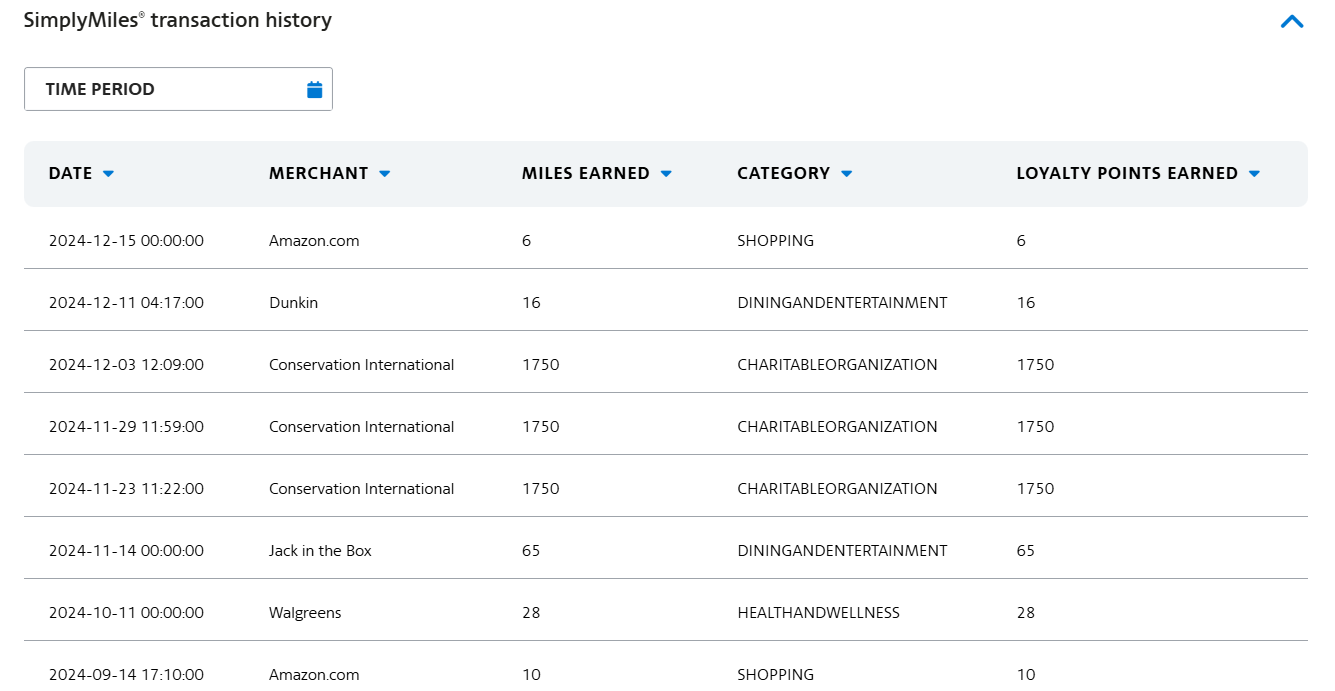Click the sort arrow beside MERCHANT
This screenshot has width=1335, height=691.
pyautogui.click(x=385, y=173)
